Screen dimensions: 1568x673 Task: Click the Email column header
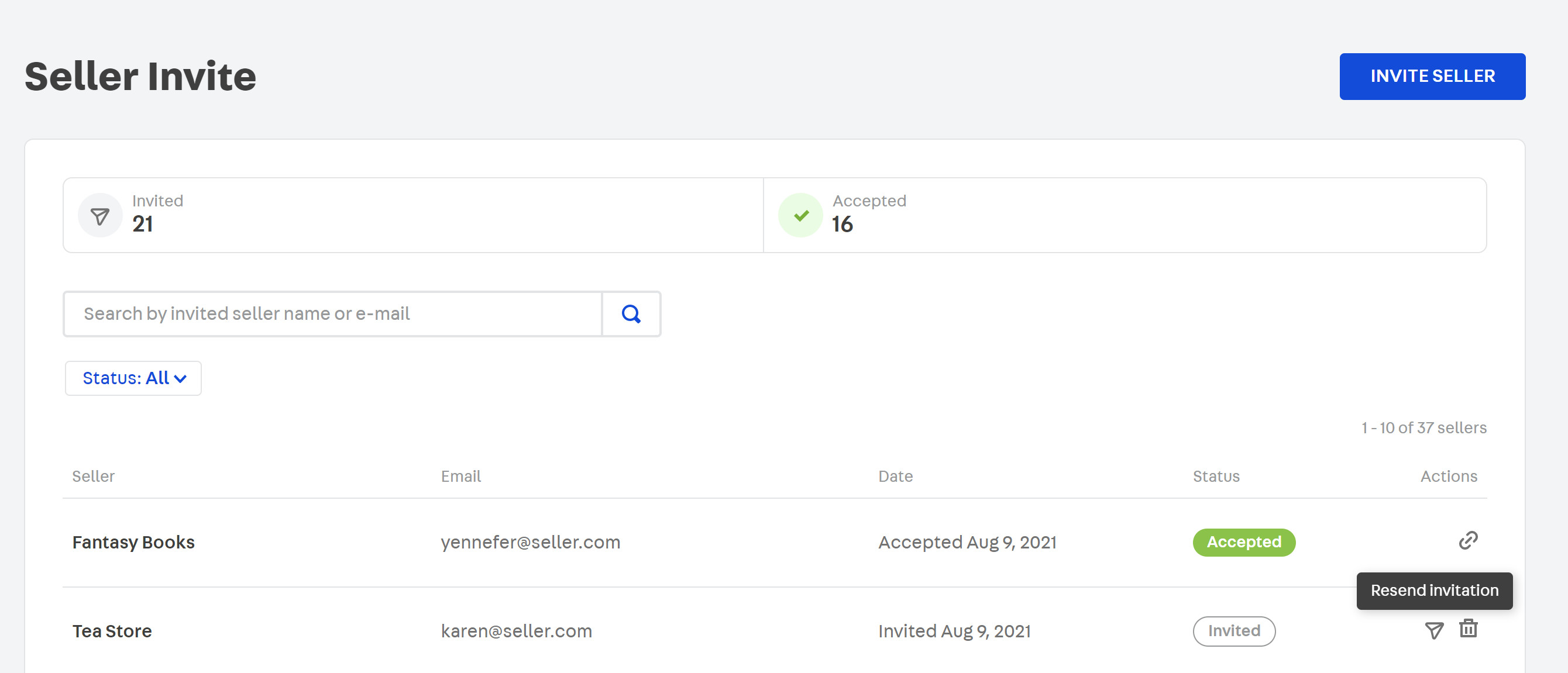click(461, 477)
